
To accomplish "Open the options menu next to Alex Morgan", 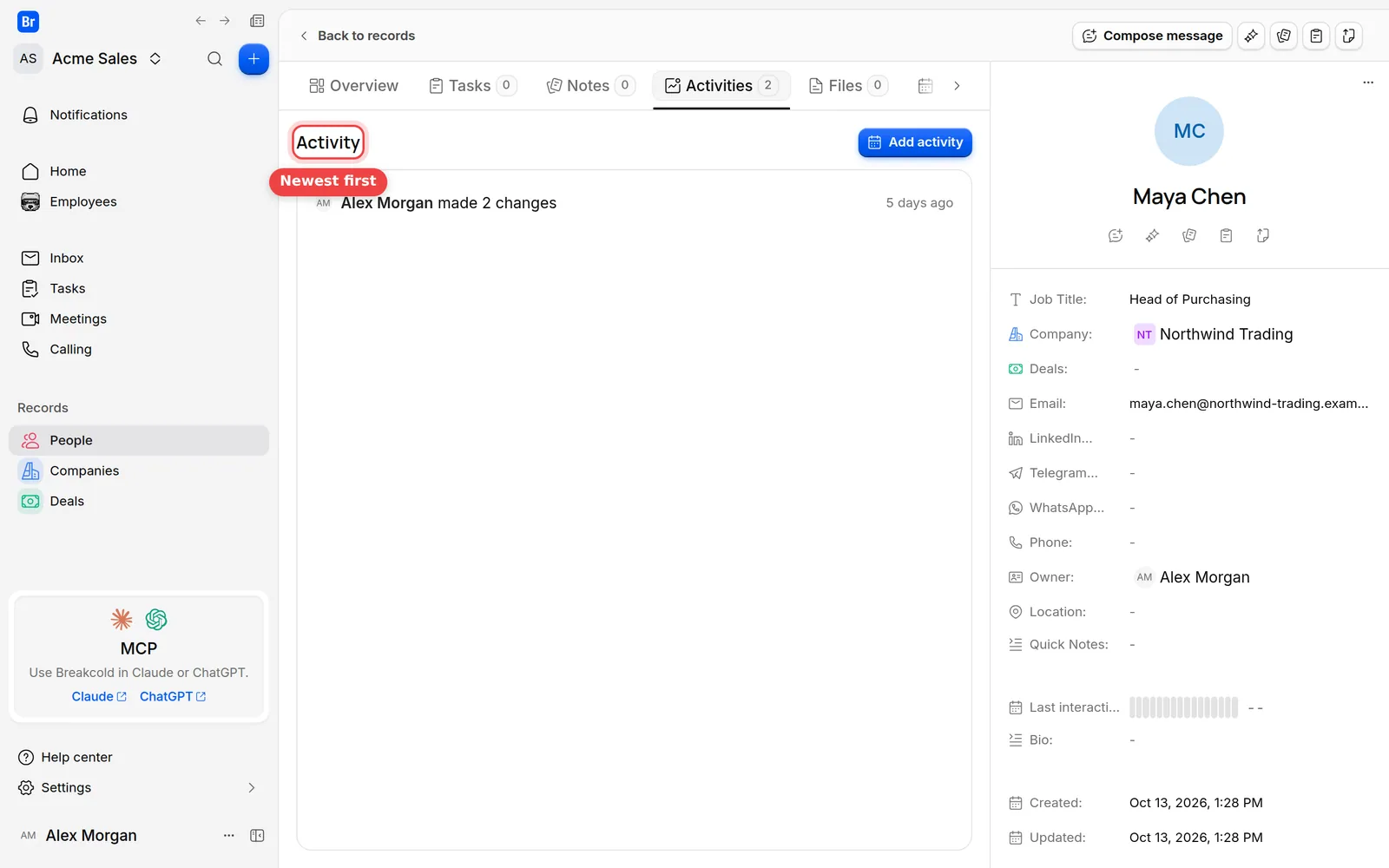I will (229, 835).
